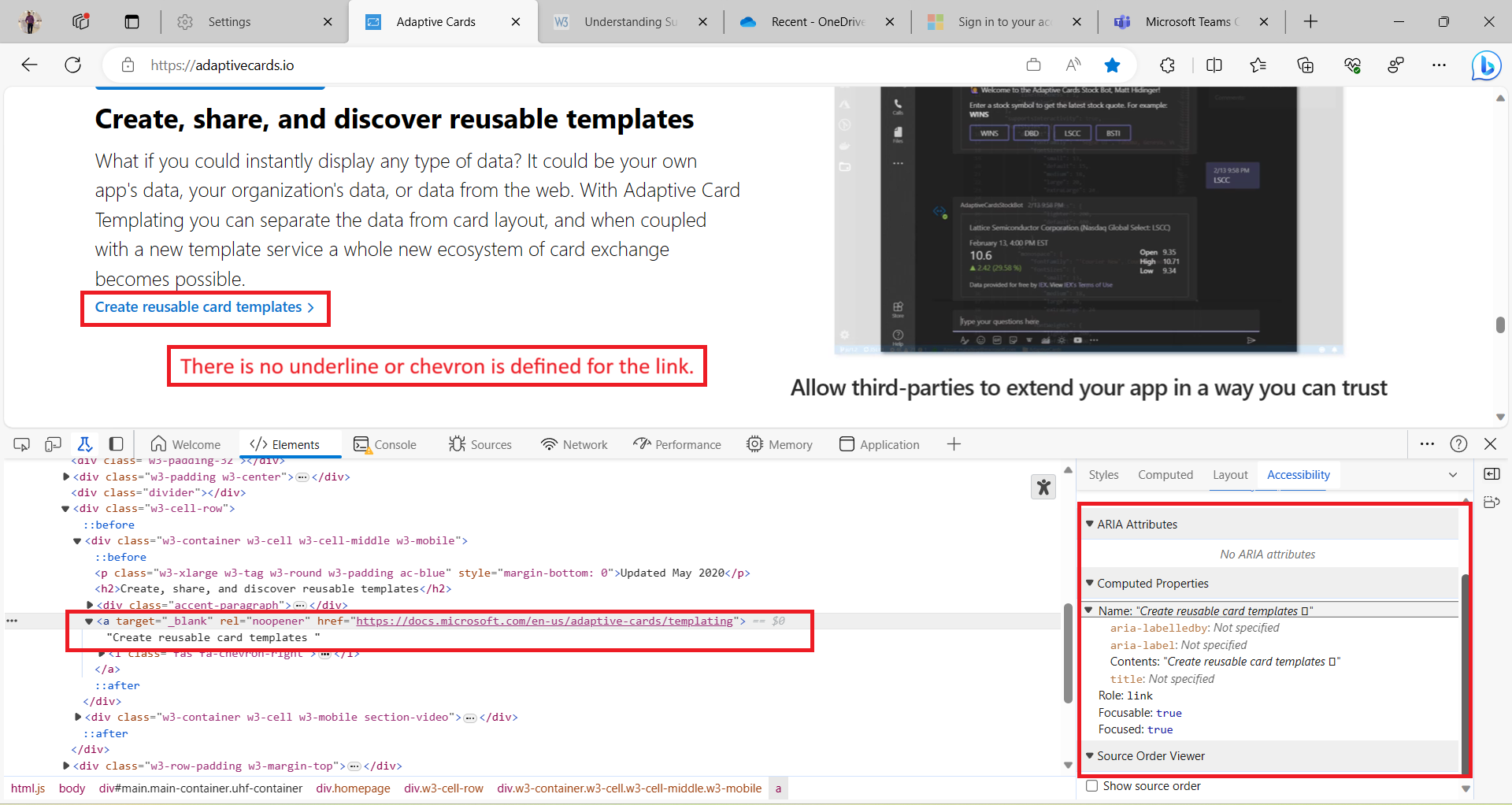Screen dimensions: 1512x805
Task: Select the Computed pane tab
Action: pyautogui.click(x=1165, y=475)
